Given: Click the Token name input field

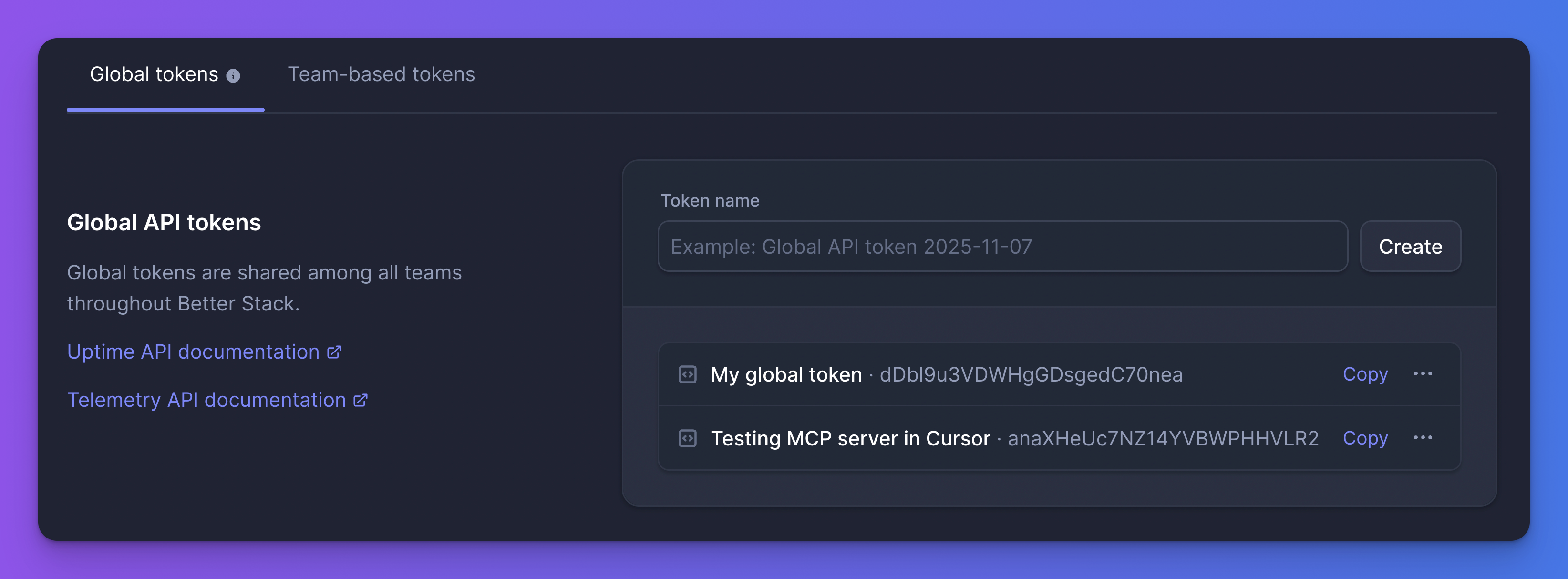Looking at the screenshot, I should pos(1002,246).
